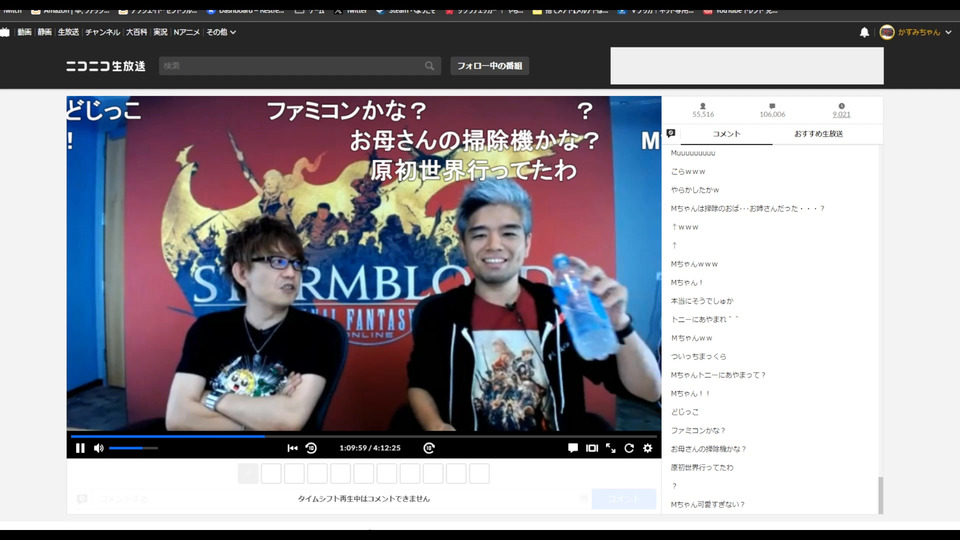Select comment 'Mちゃんトニーにあやまって？'
This screenshot has width=960, height=540.
718,375
